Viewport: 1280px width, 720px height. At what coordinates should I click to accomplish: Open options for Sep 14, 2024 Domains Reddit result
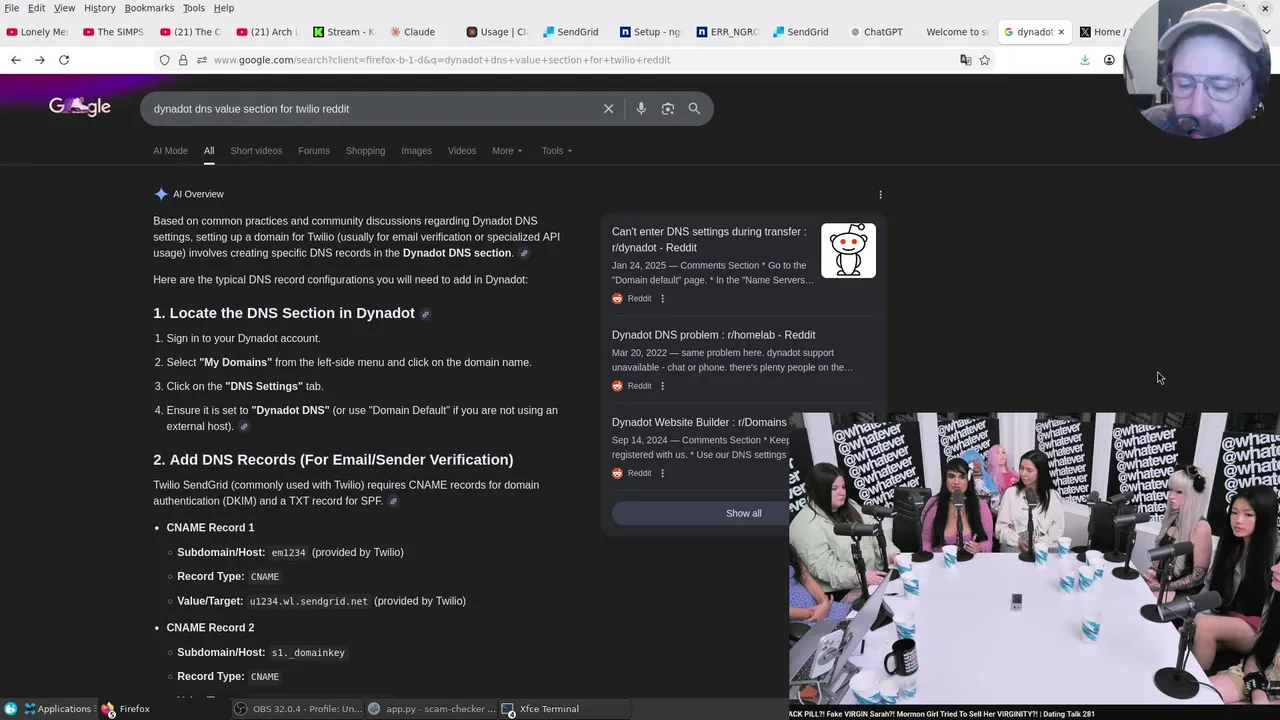click(662, 473)
